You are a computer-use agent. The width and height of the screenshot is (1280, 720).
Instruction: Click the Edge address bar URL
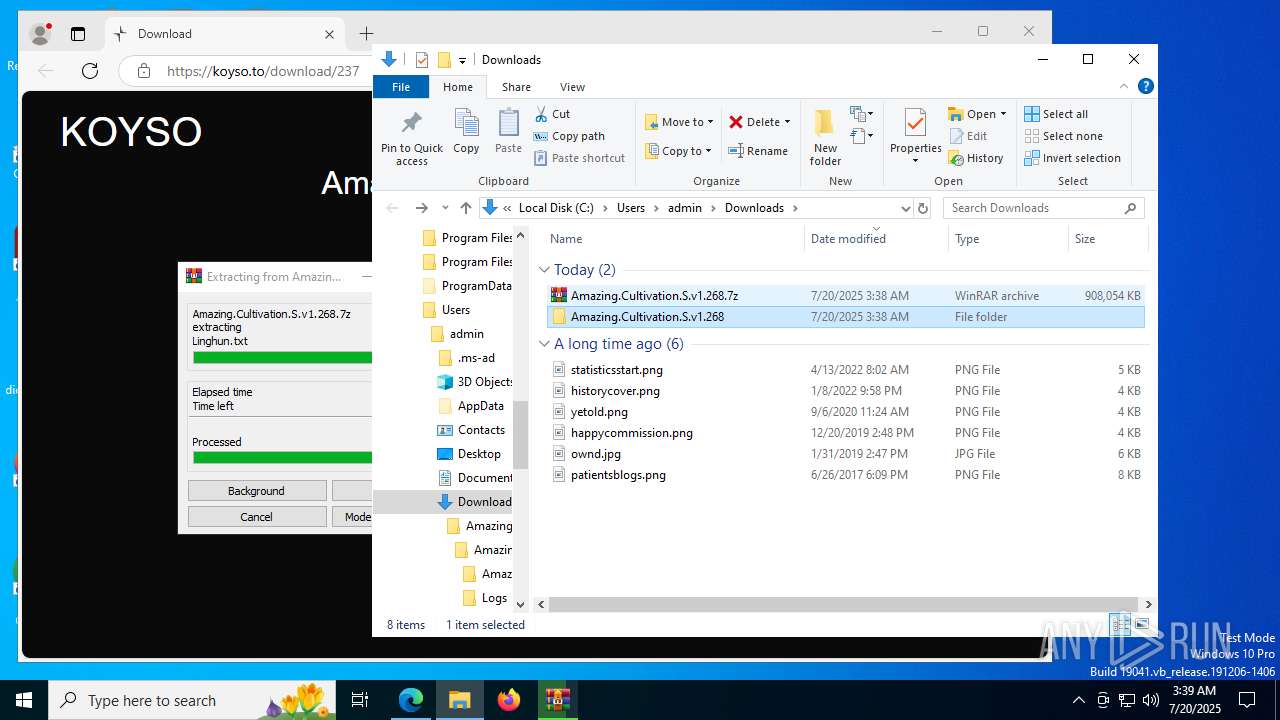[x=262, y=71]
